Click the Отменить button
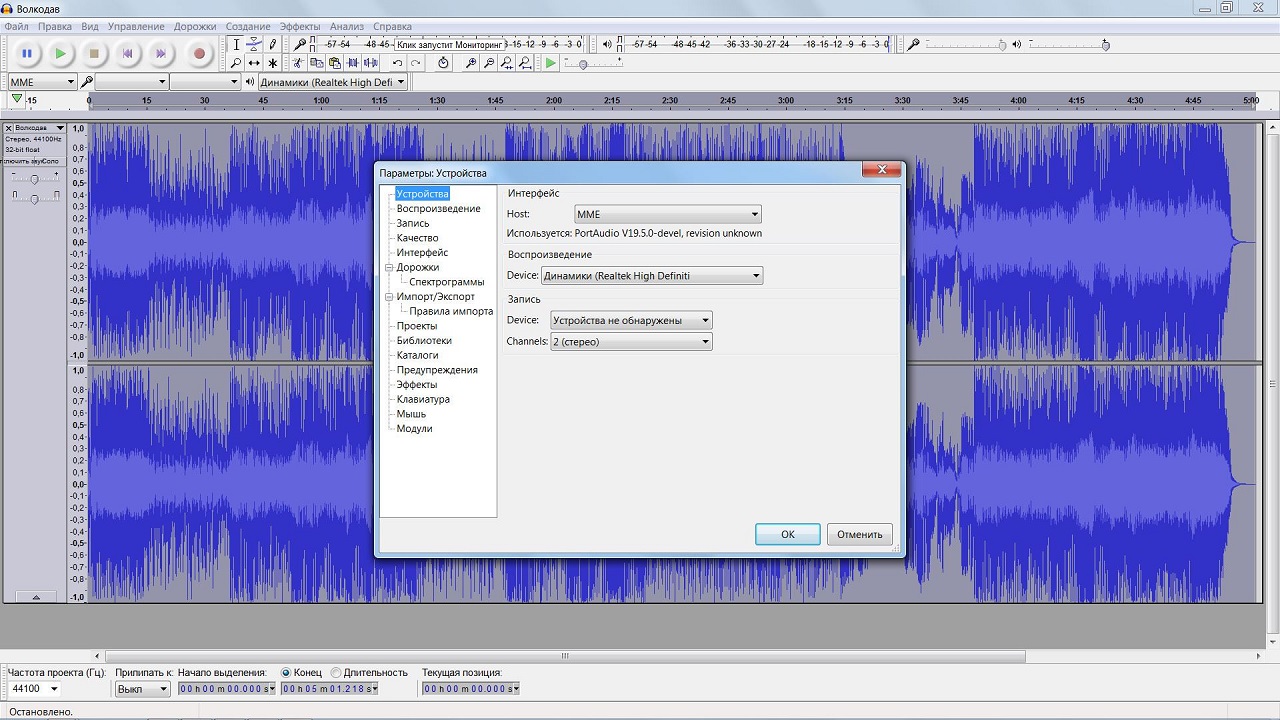This screenshot has height=720, width=1280. (x=859, y=535)
